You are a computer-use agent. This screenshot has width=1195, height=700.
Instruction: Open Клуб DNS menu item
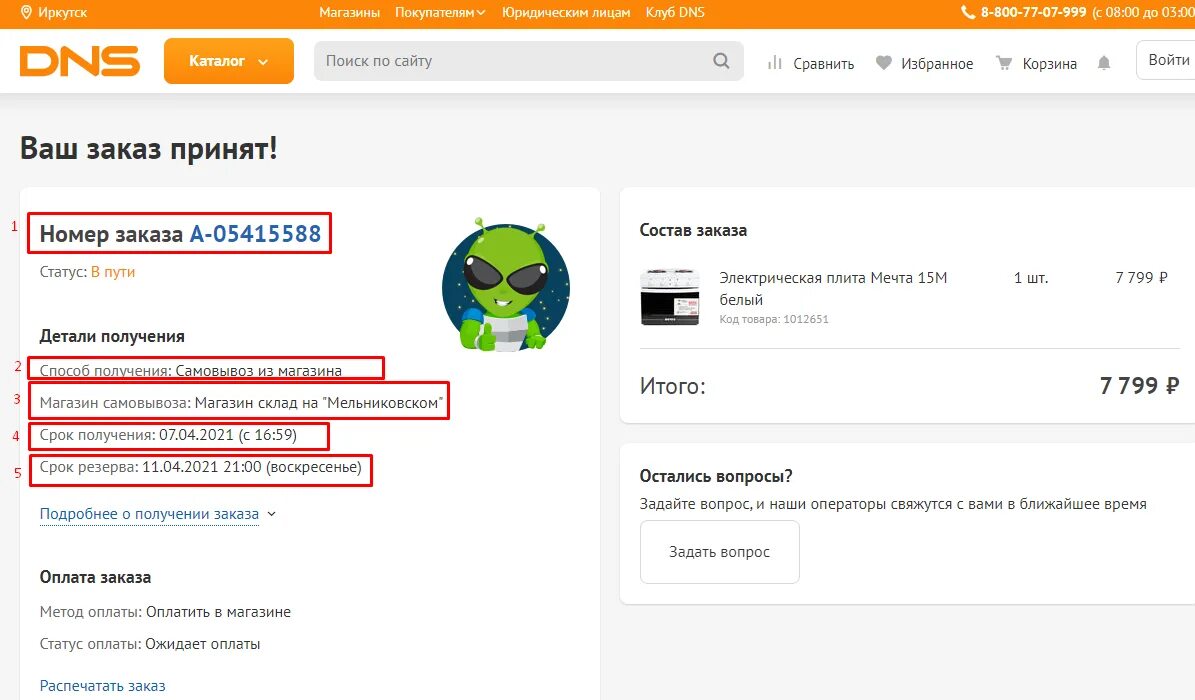[674, 12]
